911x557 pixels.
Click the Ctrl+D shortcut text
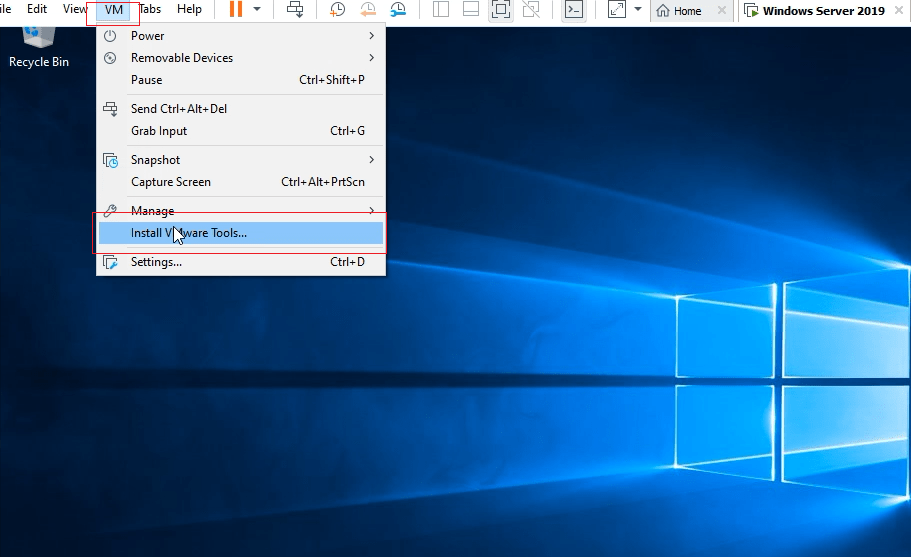[x=347, y=263]
